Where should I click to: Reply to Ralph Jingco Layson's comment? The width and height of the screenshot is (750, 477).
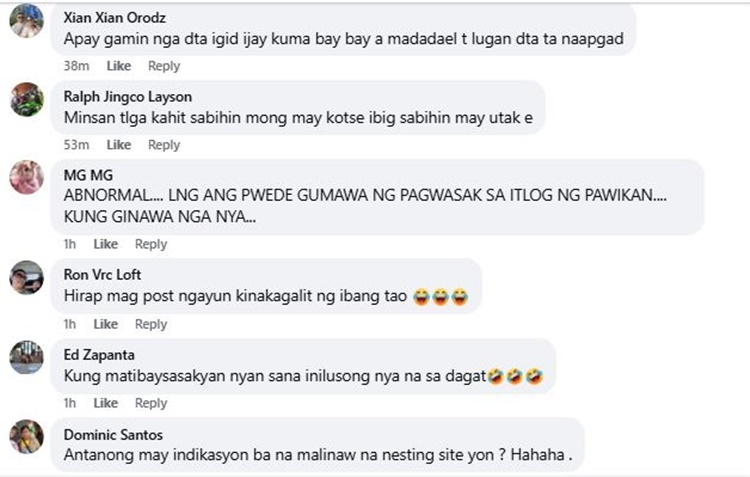click(x=164, y=145)
